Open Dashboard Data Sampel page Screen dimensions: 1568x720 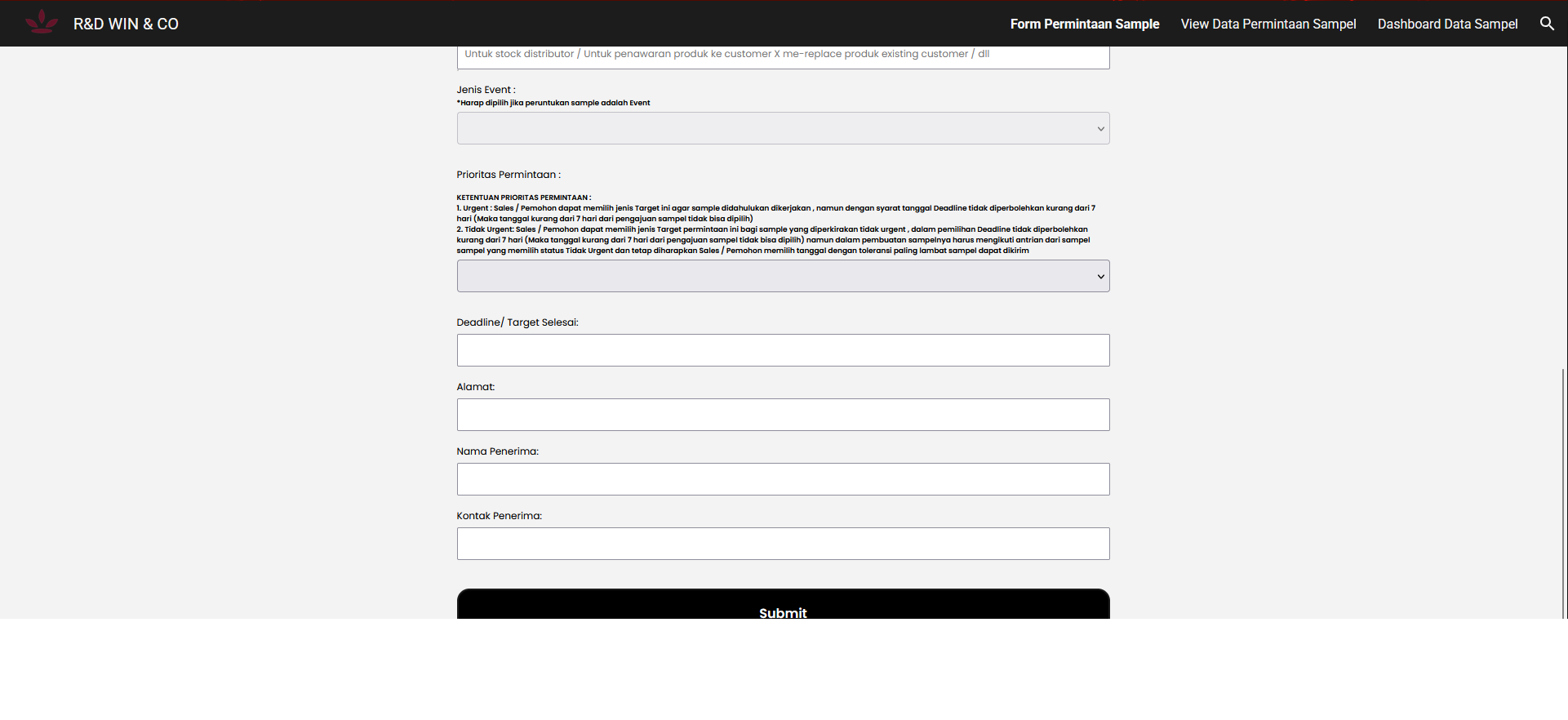pos(1447,24)
